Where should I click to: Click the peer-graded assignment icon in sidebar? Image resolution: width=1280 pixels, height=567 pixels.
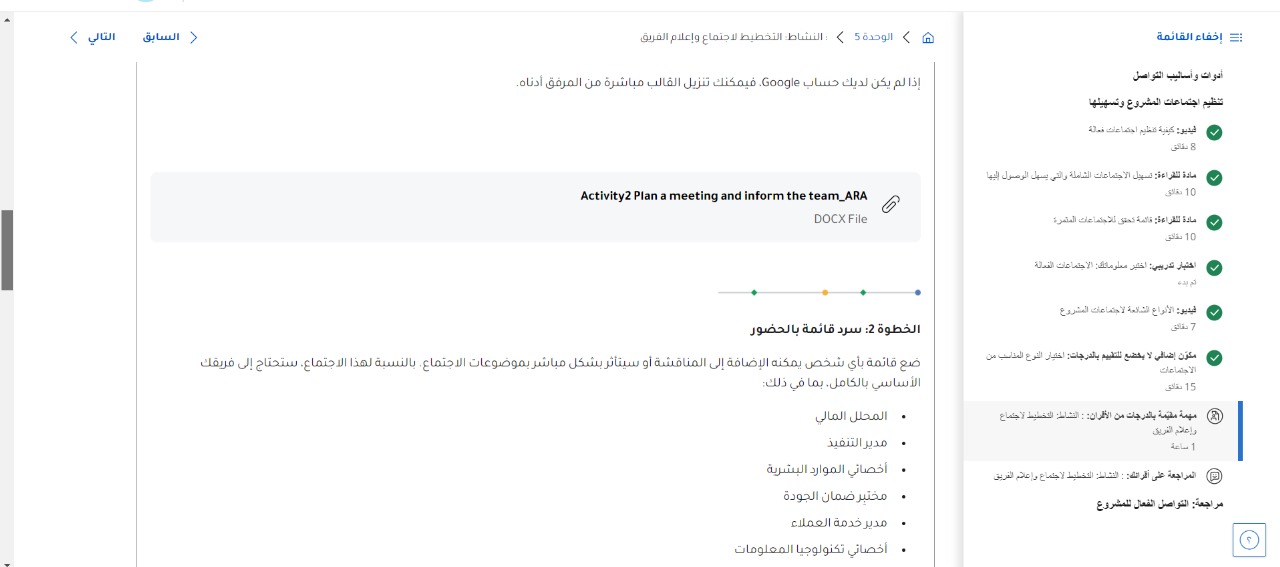pyautogui.click(x=1214, y=415)
